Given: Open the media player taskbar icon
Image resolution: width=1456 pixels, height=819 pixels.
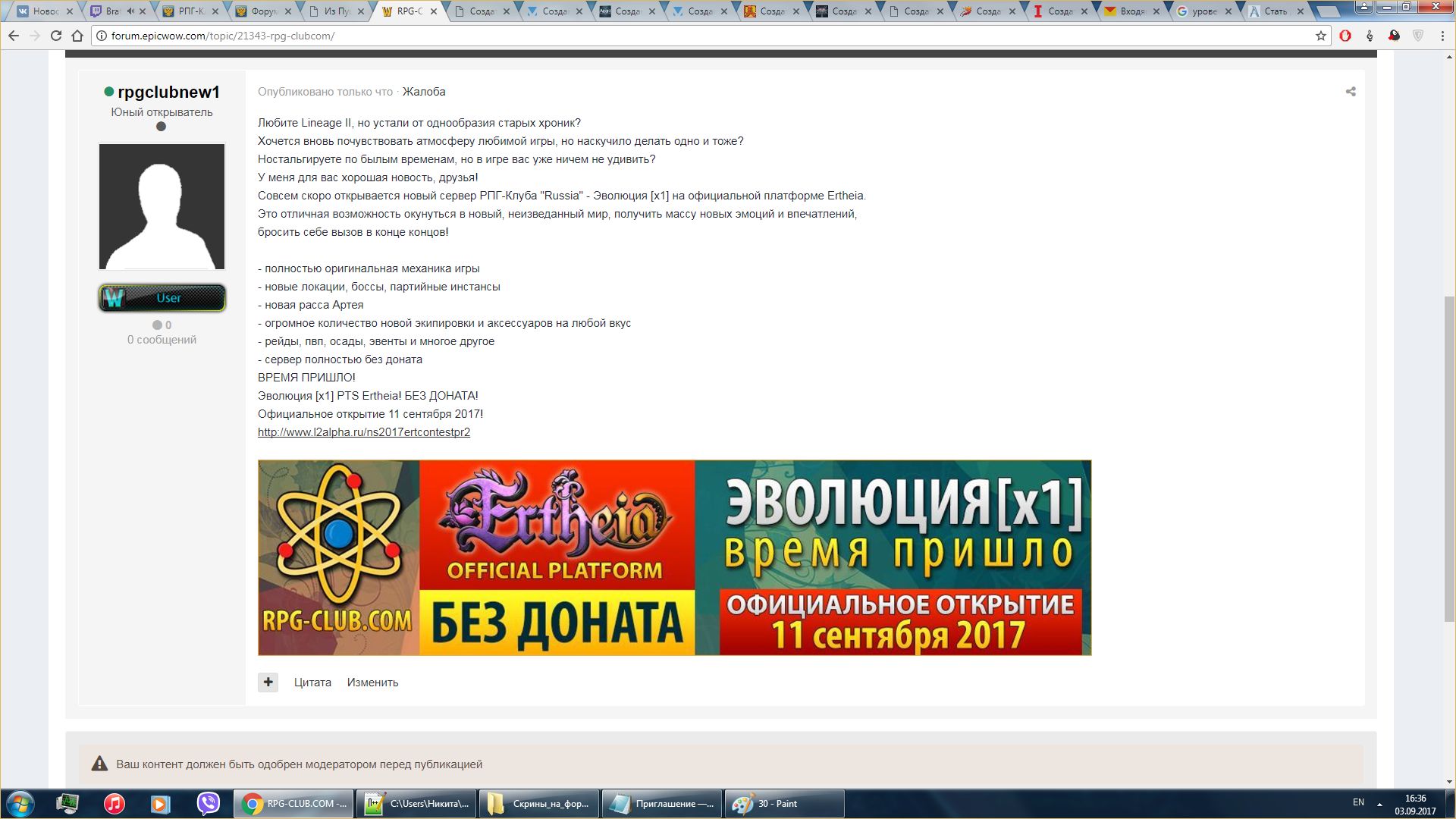Looking at the screenshot, I should pyautogui.click(x=160, y=804).
